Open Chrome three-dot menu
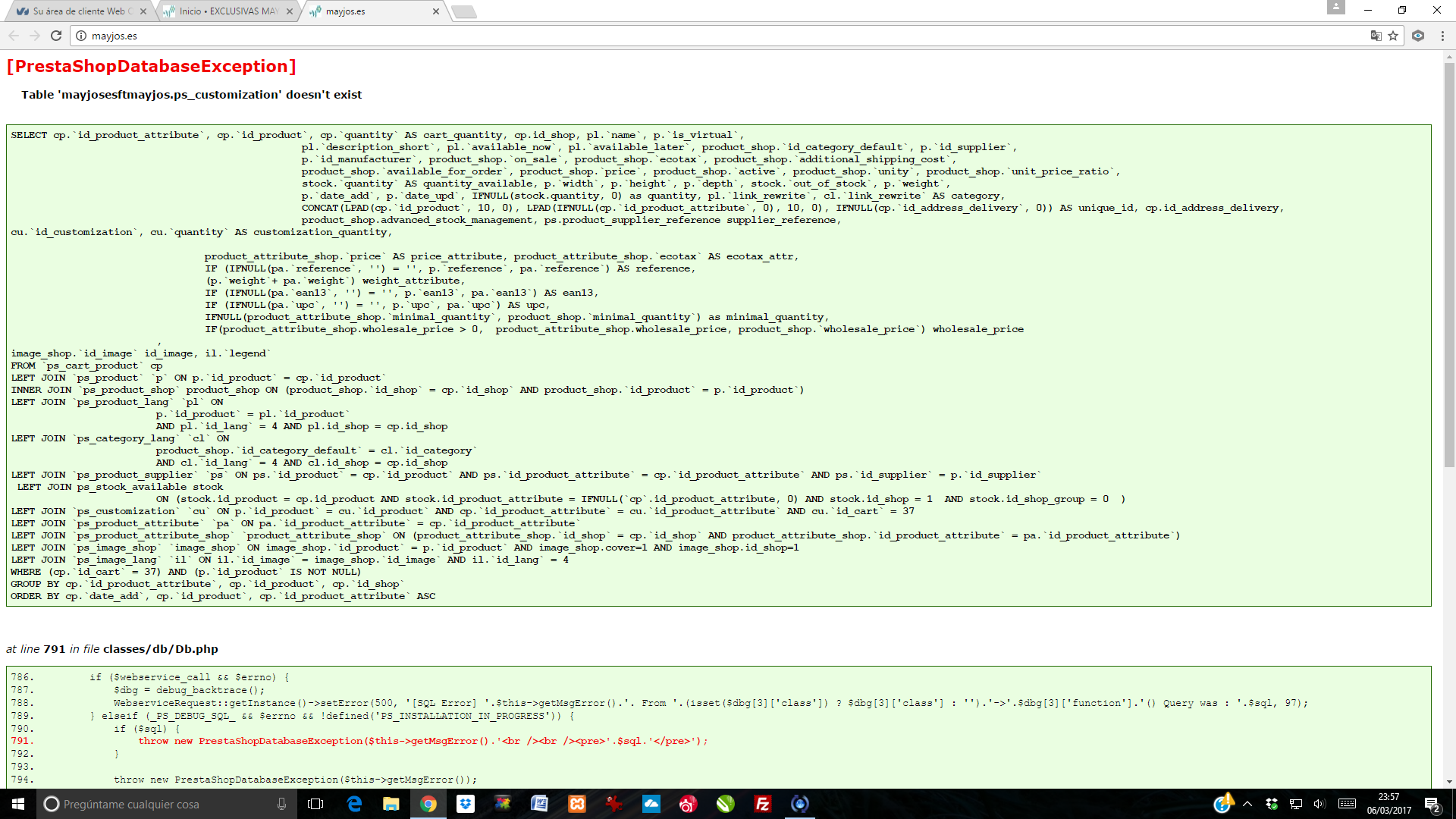Viewport: 1456px width, 819px height. click(1442, 36)
